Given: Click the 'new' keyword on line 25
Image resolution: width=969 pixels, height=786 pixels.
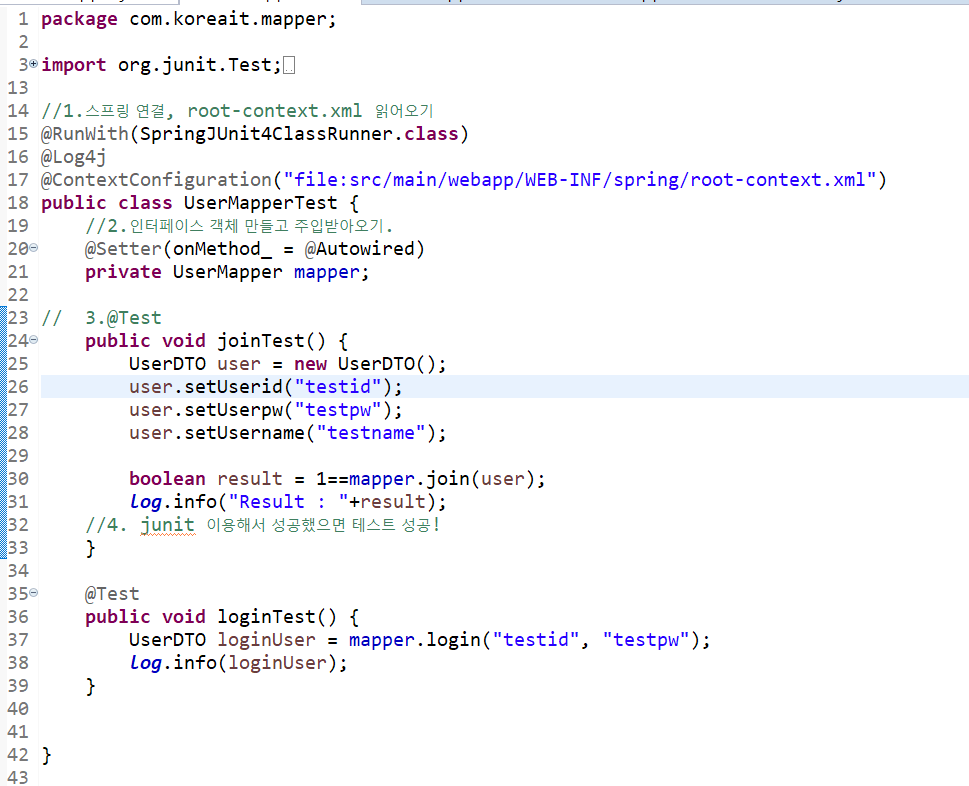Looking at the screenshot, I should pos(310,364).
